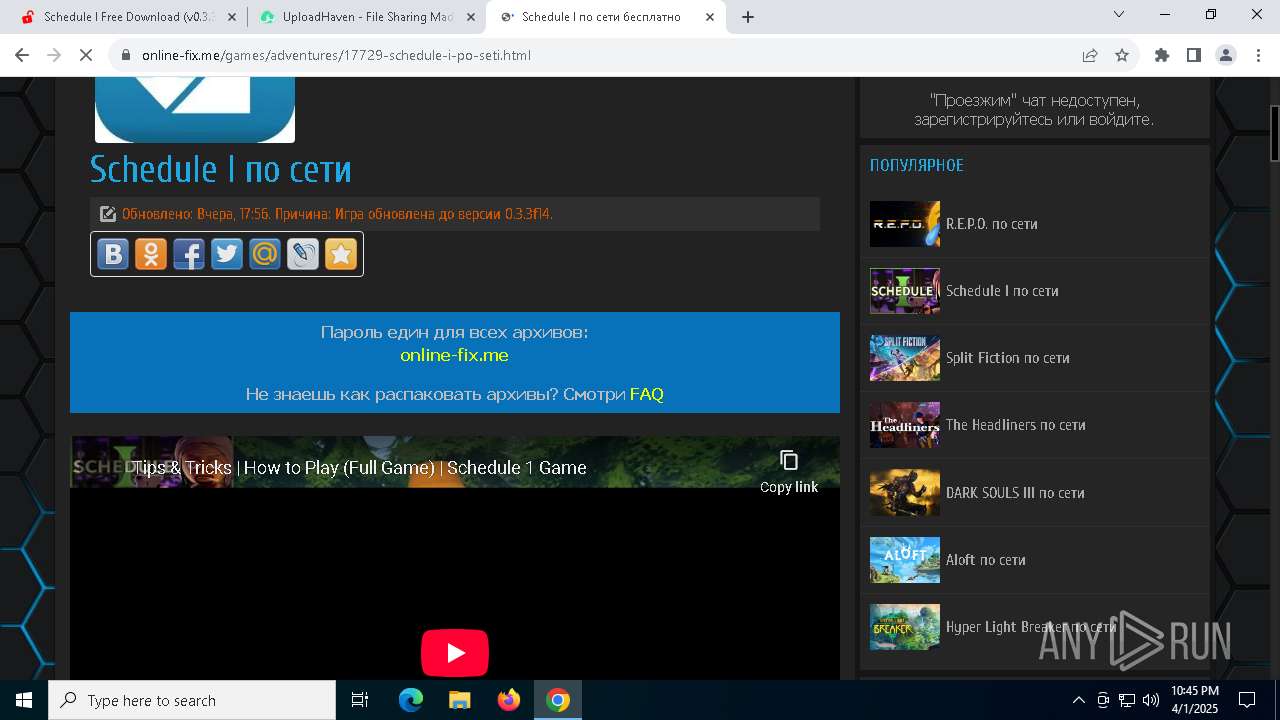Toggle Chrome side panel

[x=1194, y=55]
